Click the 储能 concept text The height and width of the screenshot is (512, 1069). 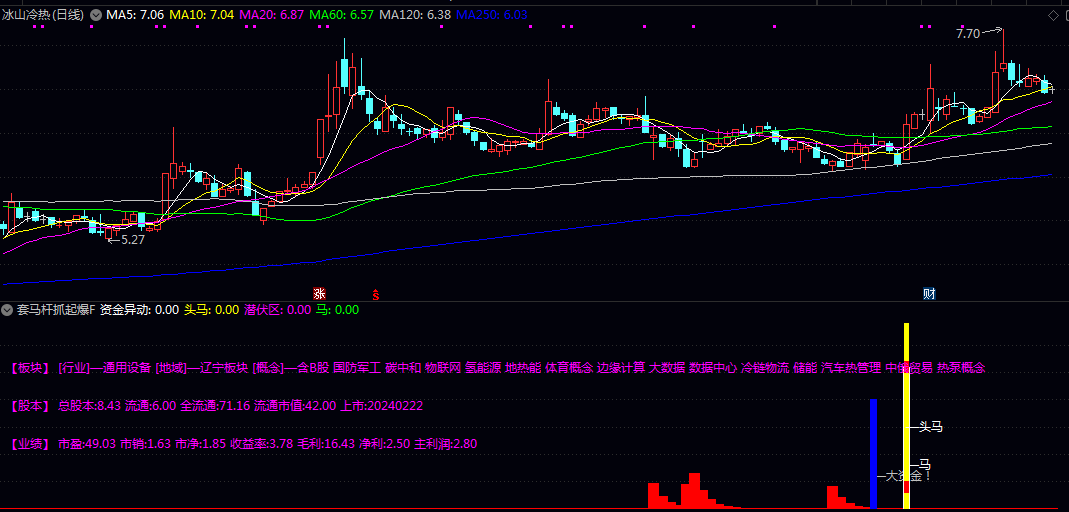[x=805, y=368]
